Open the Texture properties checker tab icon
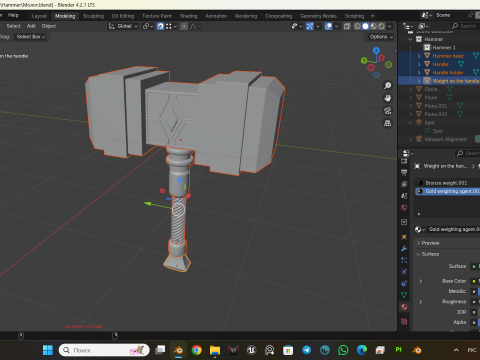Viewport: 480px width, 360px height. pyautogui.click(x=404, y=321)
